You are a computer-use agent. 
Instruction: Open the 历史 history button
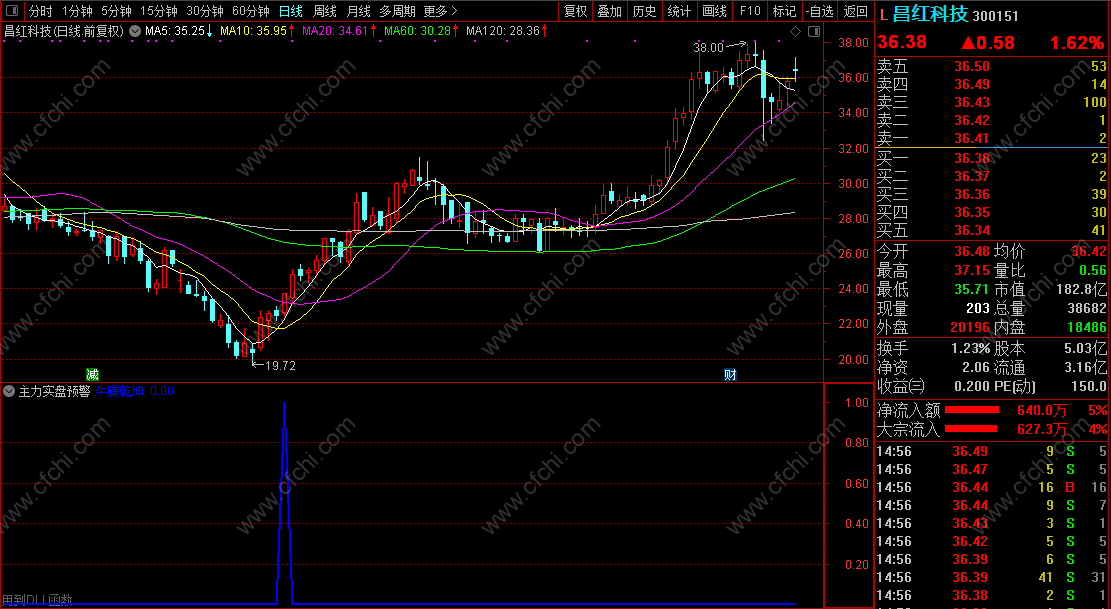point(644,11)
